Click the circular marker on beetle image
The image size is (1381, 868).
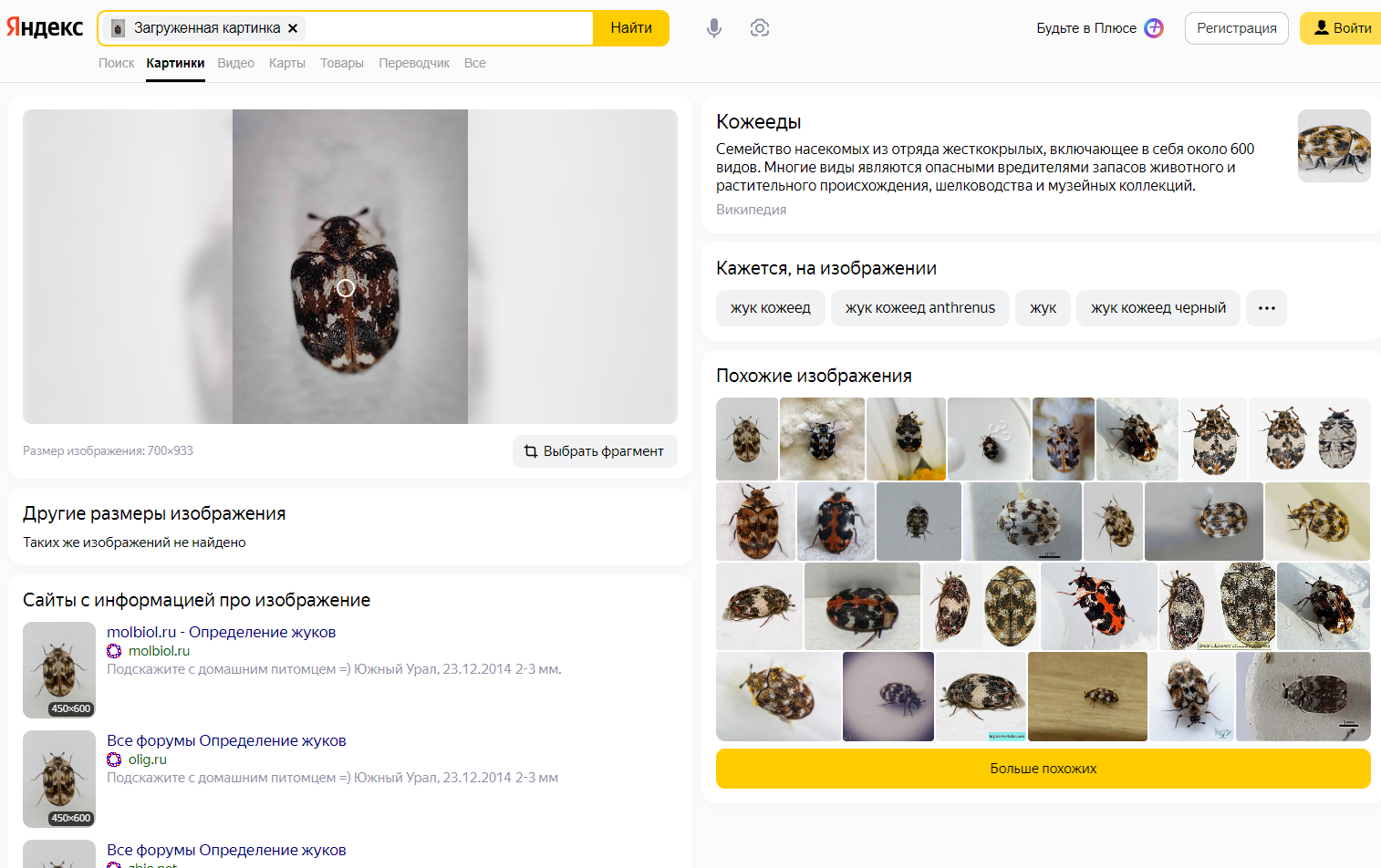click(346, 288)
